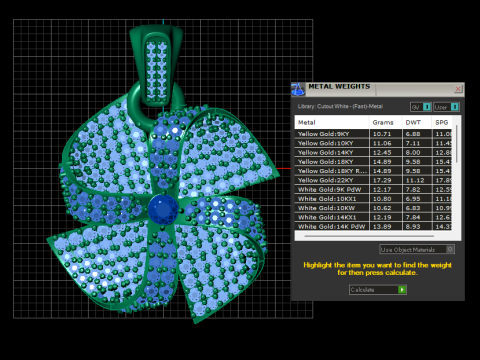Viewport: 480px width, 360px height.
Task: Click the Library: Cutout White label
Action: click(340, 106)
